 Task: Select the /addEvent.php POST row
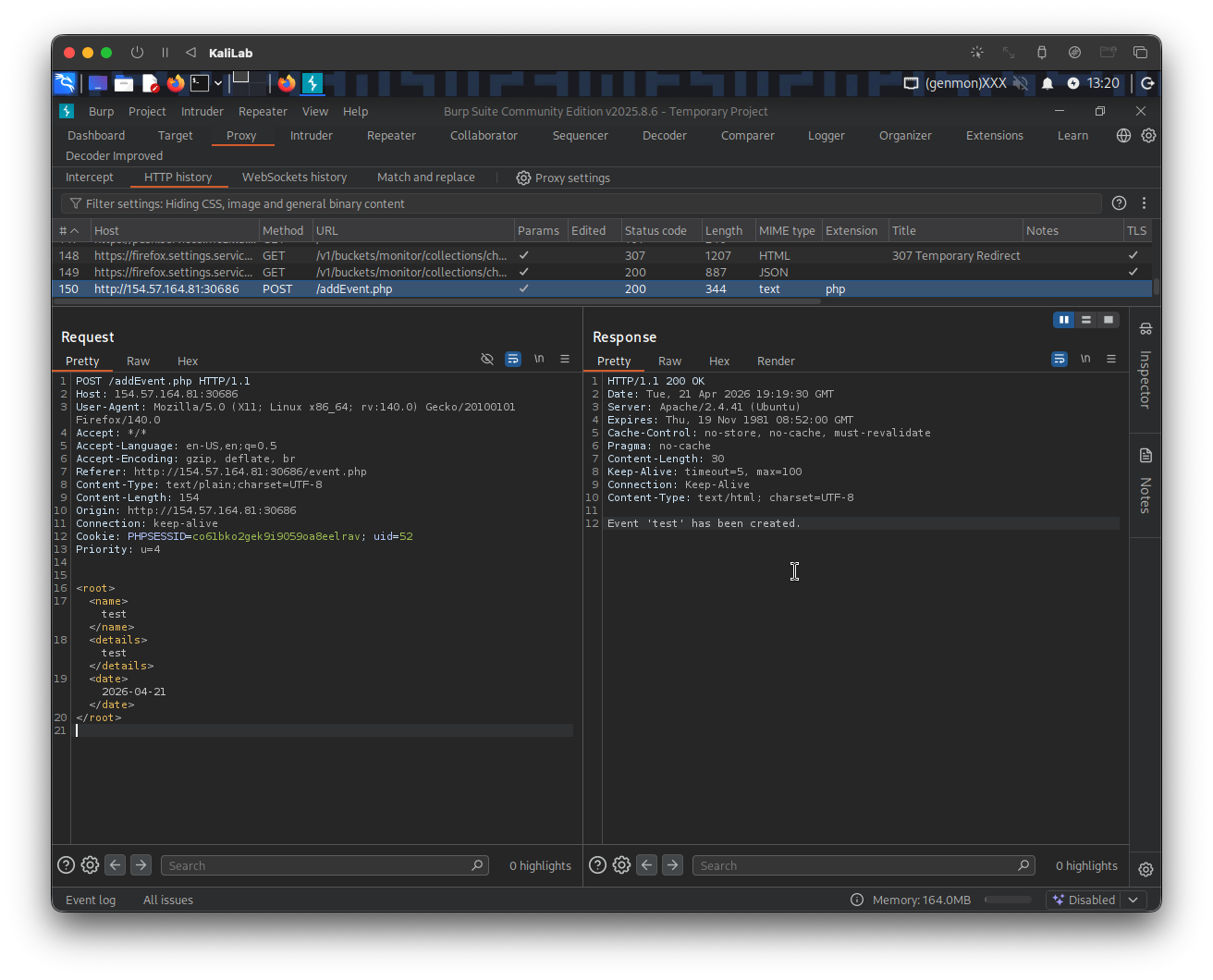602,289
